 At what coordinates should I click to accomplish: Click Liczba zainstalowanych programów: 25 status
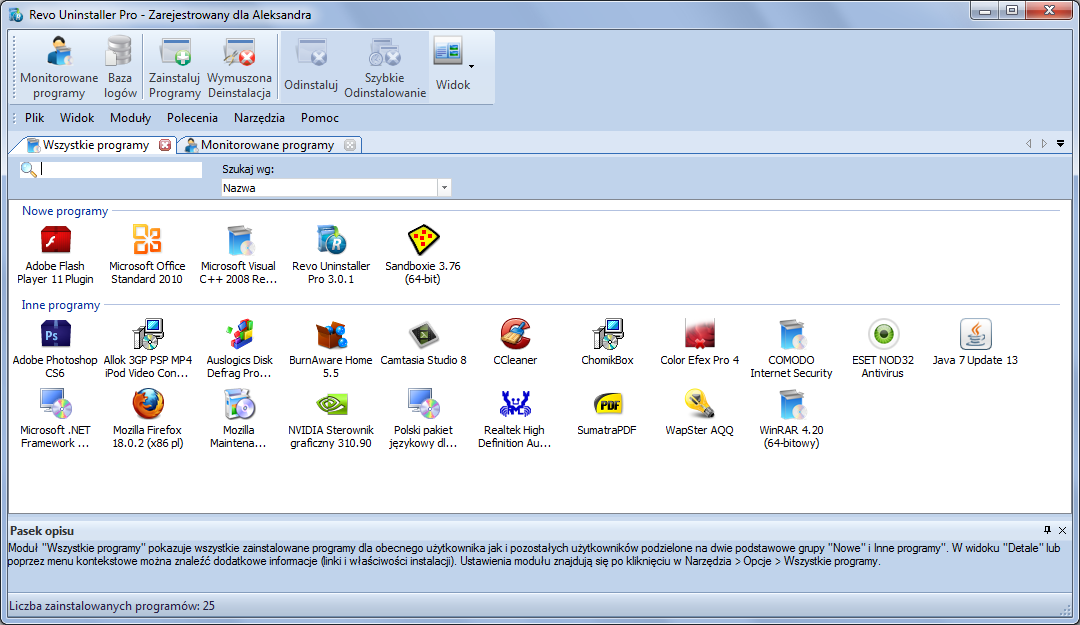[112, 606]
